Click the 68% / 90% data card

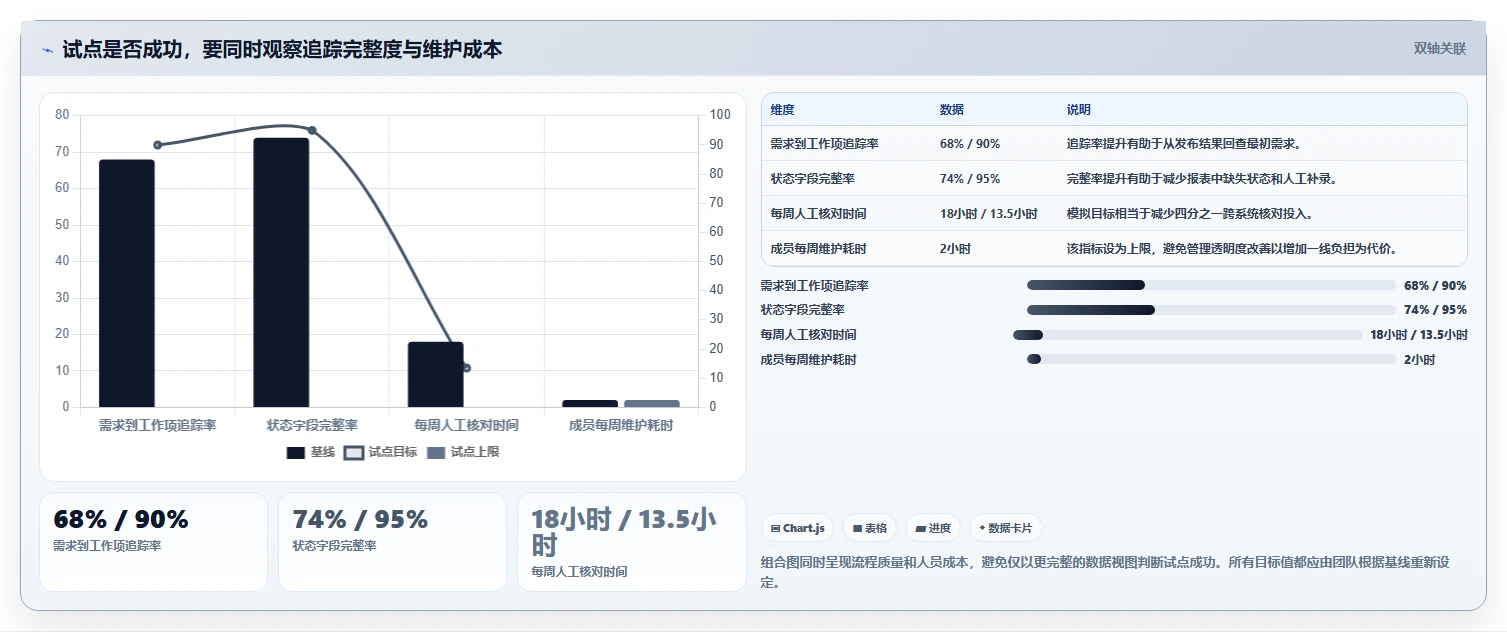(x=153, y=542)
